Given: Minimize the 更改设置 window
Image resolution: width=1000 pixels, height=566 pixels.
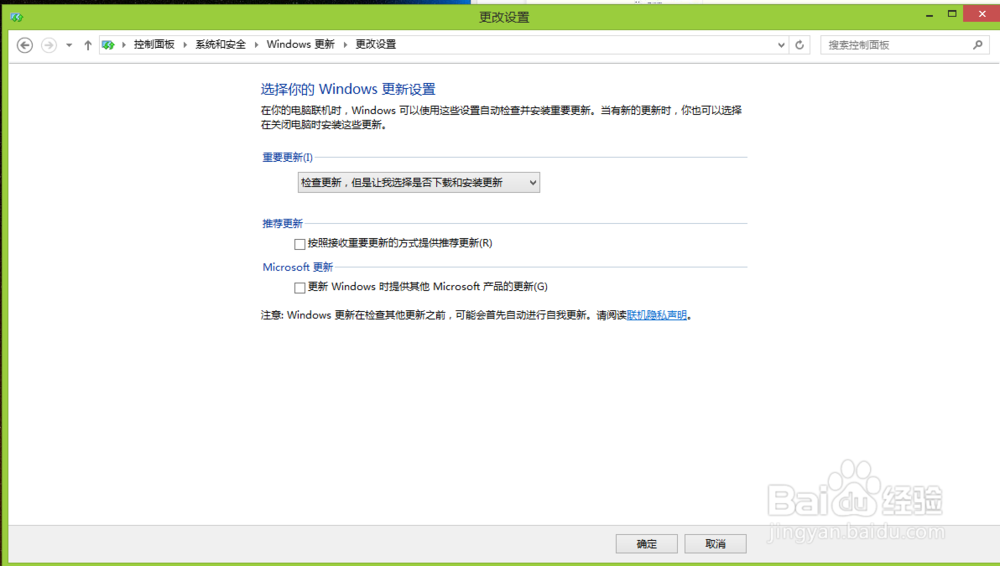Looking at the screenshot, I should tap(930, 14).
